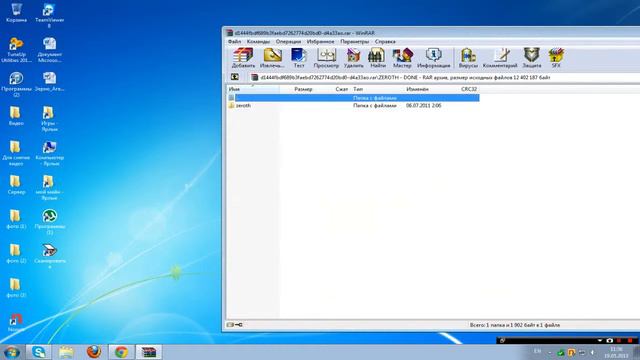Sort archive list by CRC32 column
The image size is (640, 360).
tap(469, 89)
